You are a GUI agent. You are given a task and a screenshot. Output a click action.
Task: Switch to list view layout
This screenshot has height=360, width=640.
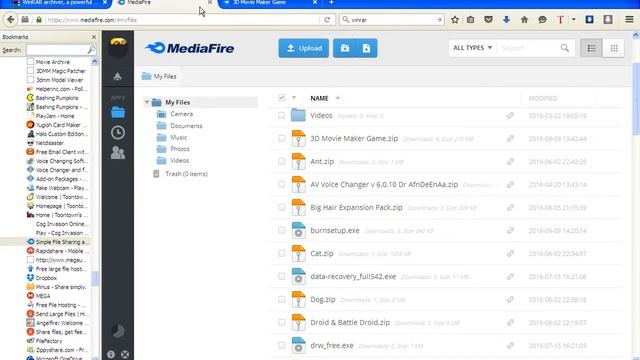click(591, 48)
